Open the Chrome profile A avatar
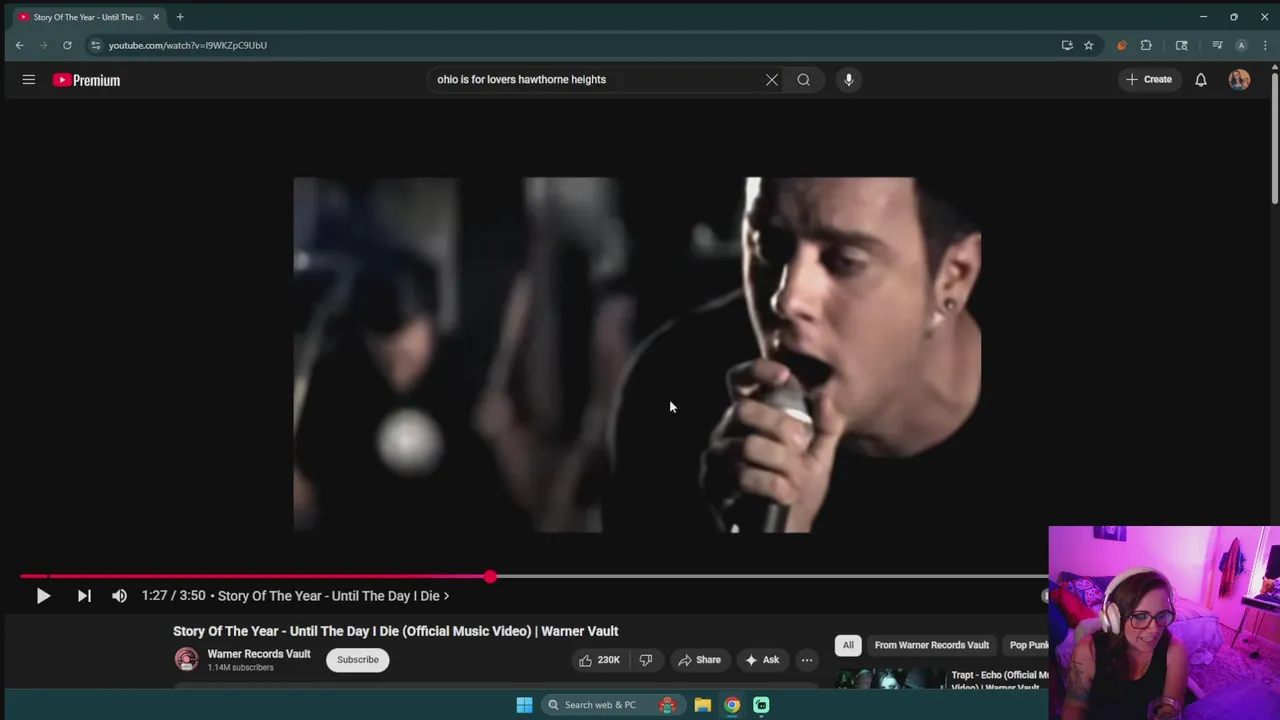 point(1241,45)
